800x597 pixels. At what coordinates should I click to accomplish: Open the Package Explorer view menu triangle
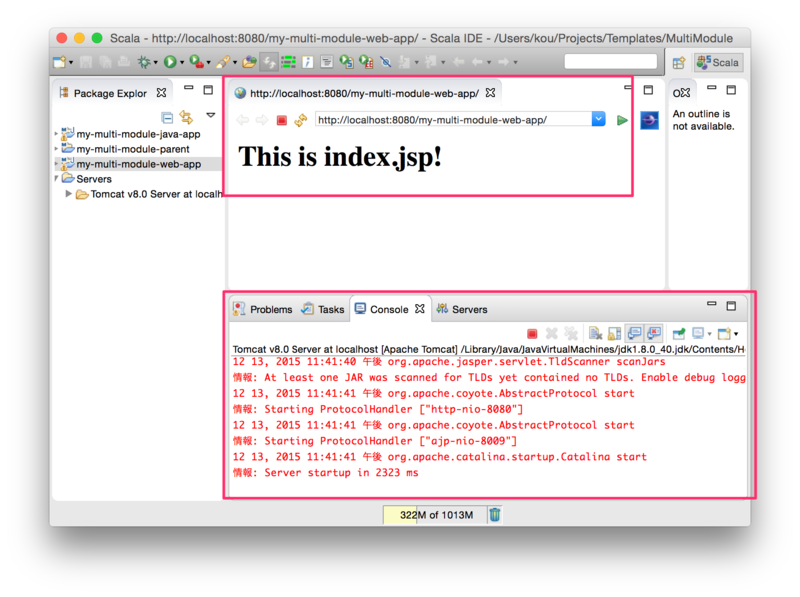(x=211, y=115)
